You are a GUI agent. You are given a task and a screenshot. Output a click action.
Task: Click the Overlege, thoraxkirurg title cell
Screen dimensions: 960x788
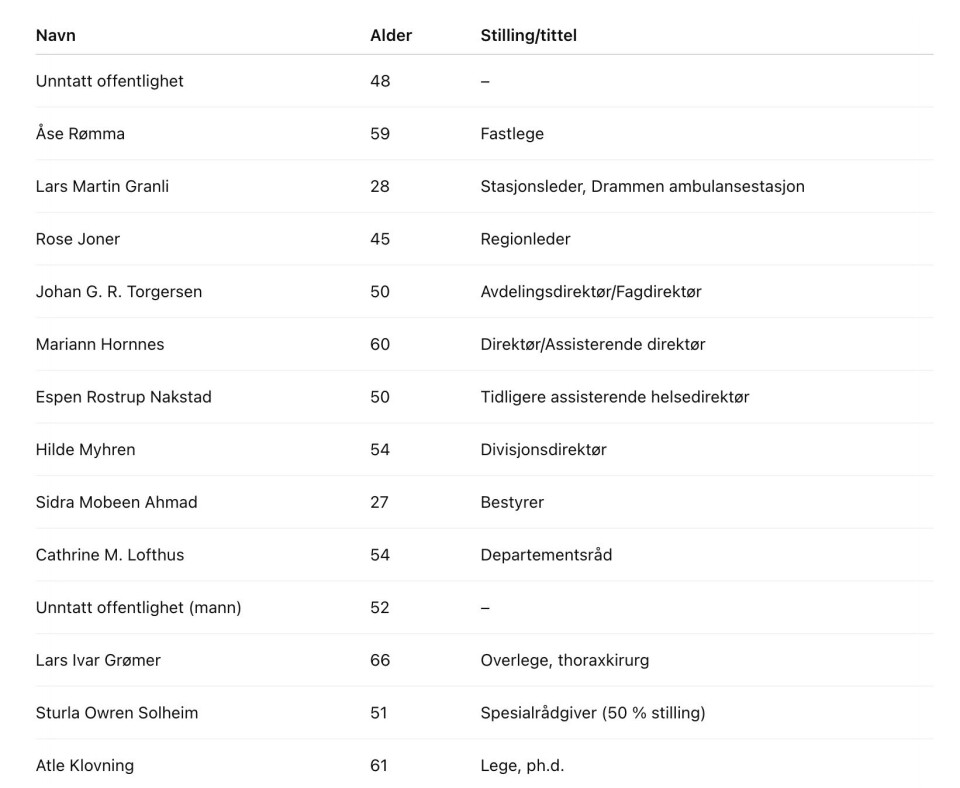click(x=565, y=660)
